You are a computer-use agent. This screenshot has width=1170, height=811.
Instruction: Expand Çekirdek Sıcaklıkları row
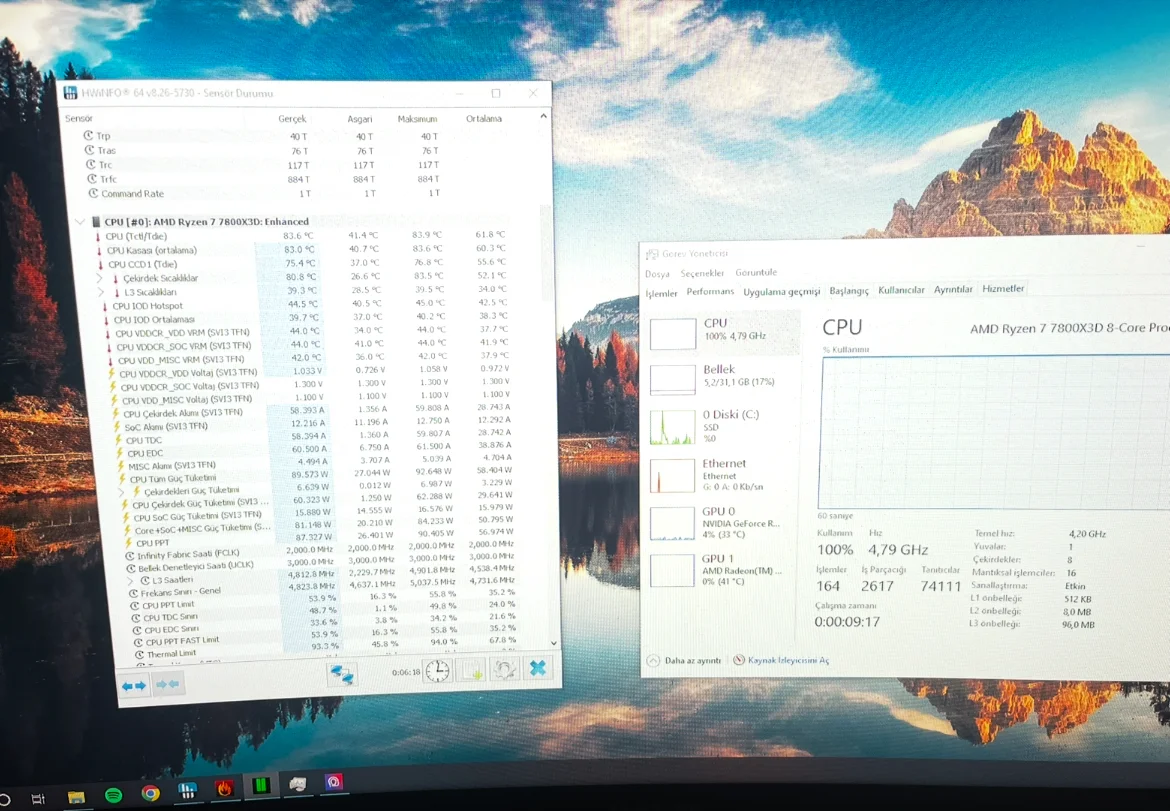click(100, 278)
